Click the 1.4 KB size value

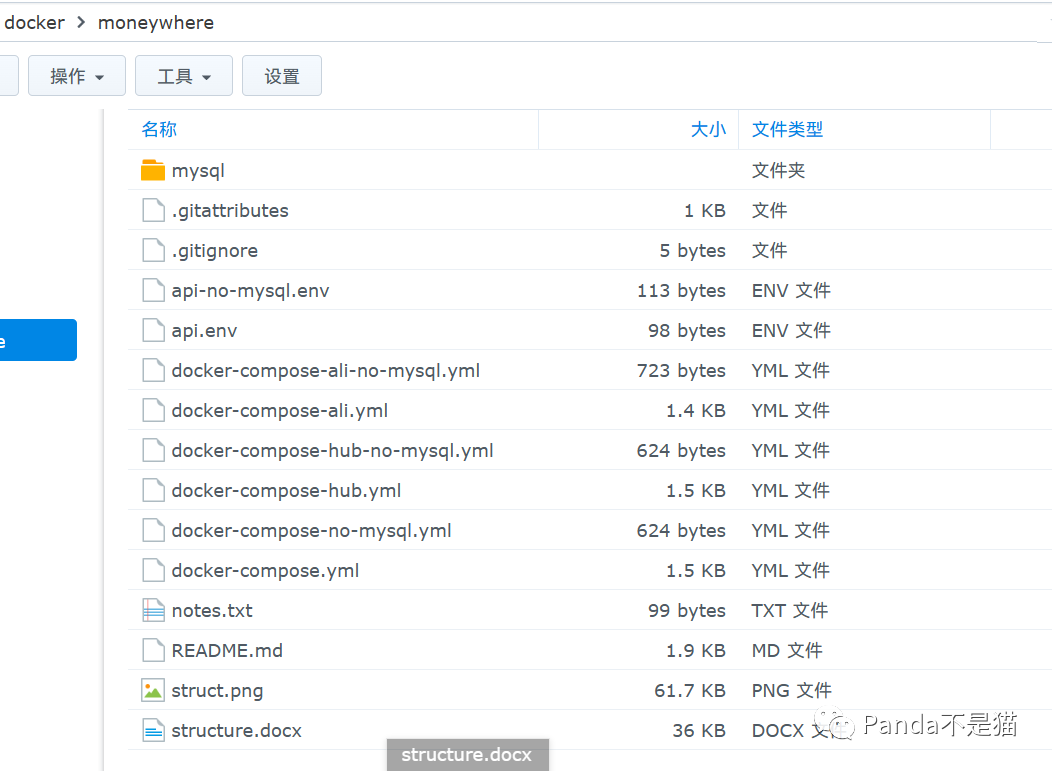[696, 411]
